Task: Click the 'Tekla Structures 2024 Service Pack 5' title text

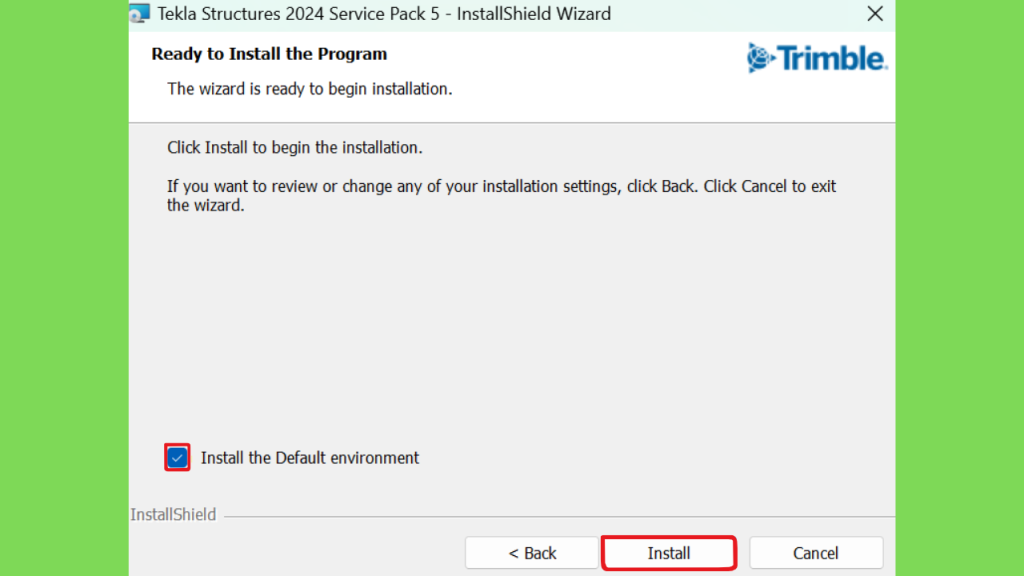Action: click(x=298, y=14)
